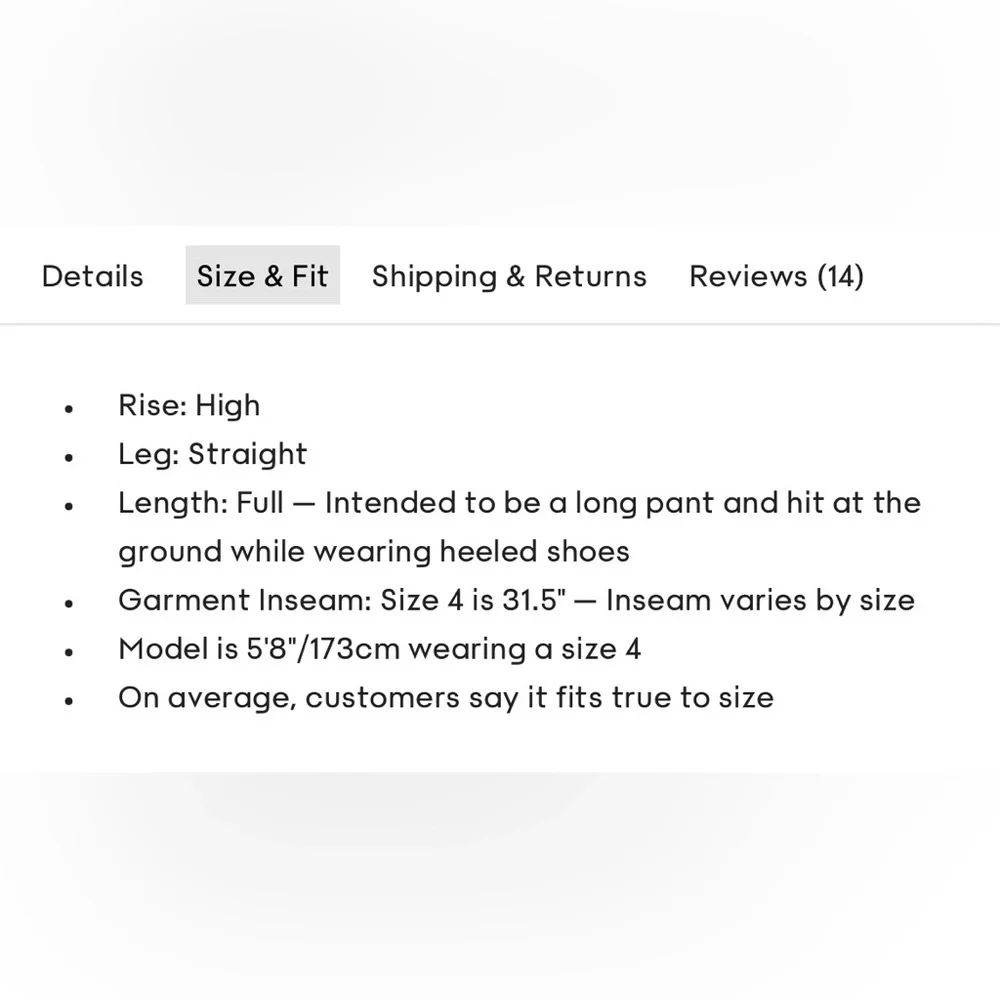Click the 'Rise: High' text line
This screenshot has width=1000, height=1000.
(x=189, y=406)
